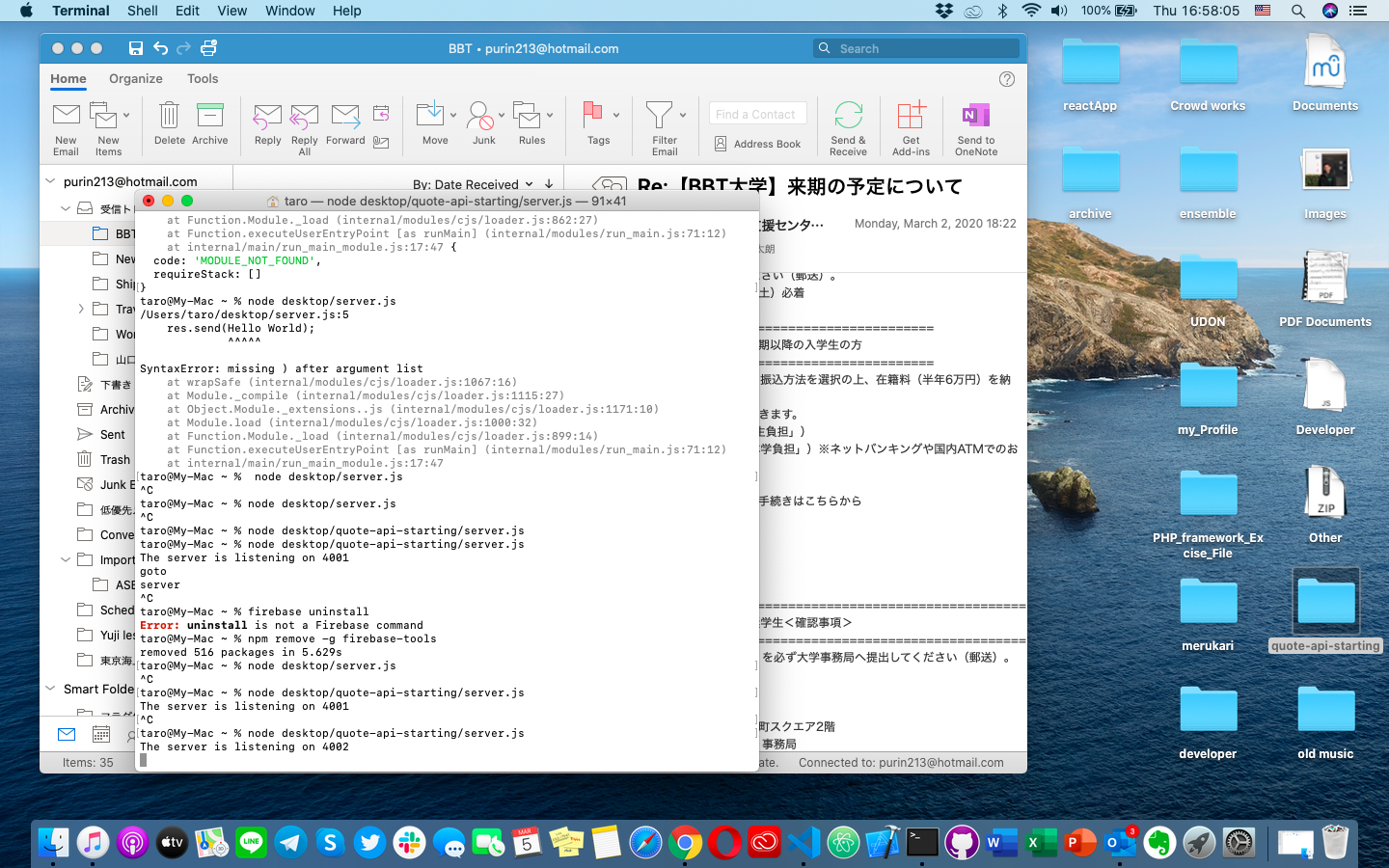Click the Filter Email funnel
1389x868 pixels.
tap(665, 127)
